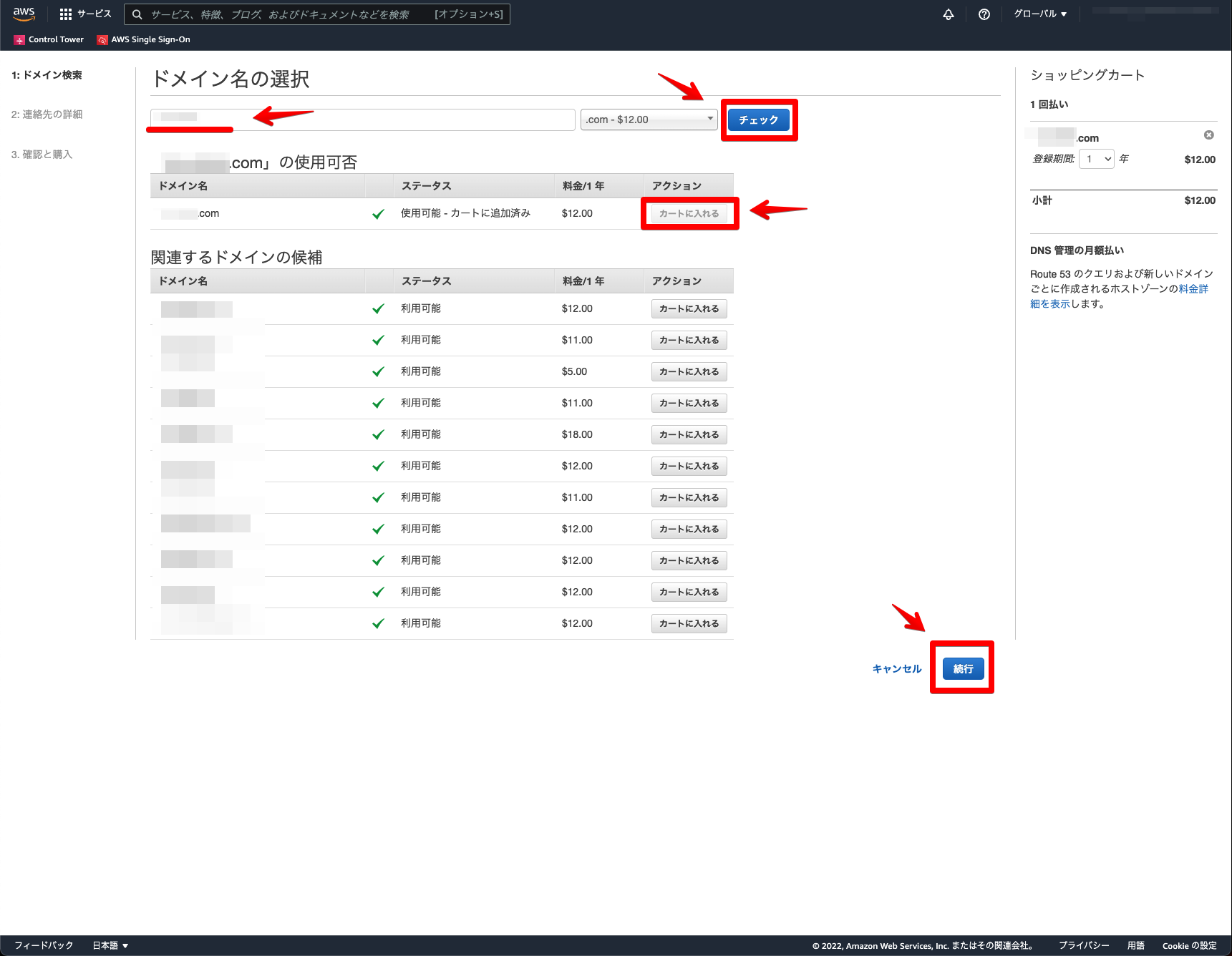Change the 登録期間 year dropdown
The height and width of the screenshot is (956, 1232).
tap(1097, 159)
